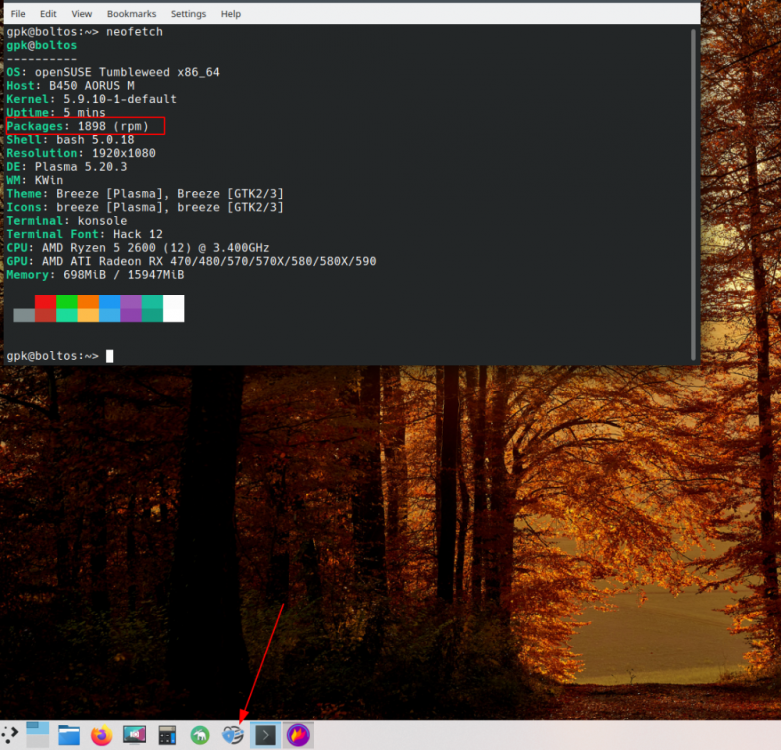Click the 'OS: openSUSE Tumbleweed x86_64' line
Screen dimensions: 781x750
(x=113, y=72)
